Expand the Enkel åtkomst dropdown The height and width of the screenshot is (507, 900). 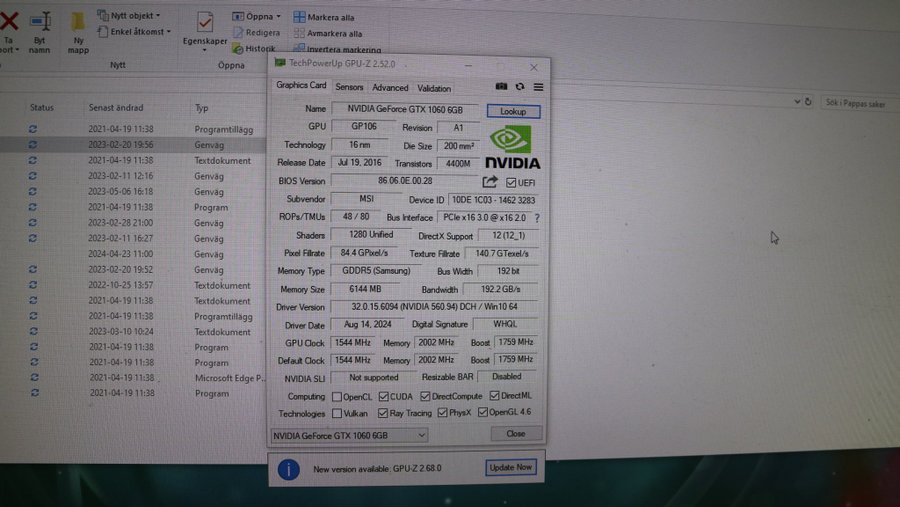point(169,32)
